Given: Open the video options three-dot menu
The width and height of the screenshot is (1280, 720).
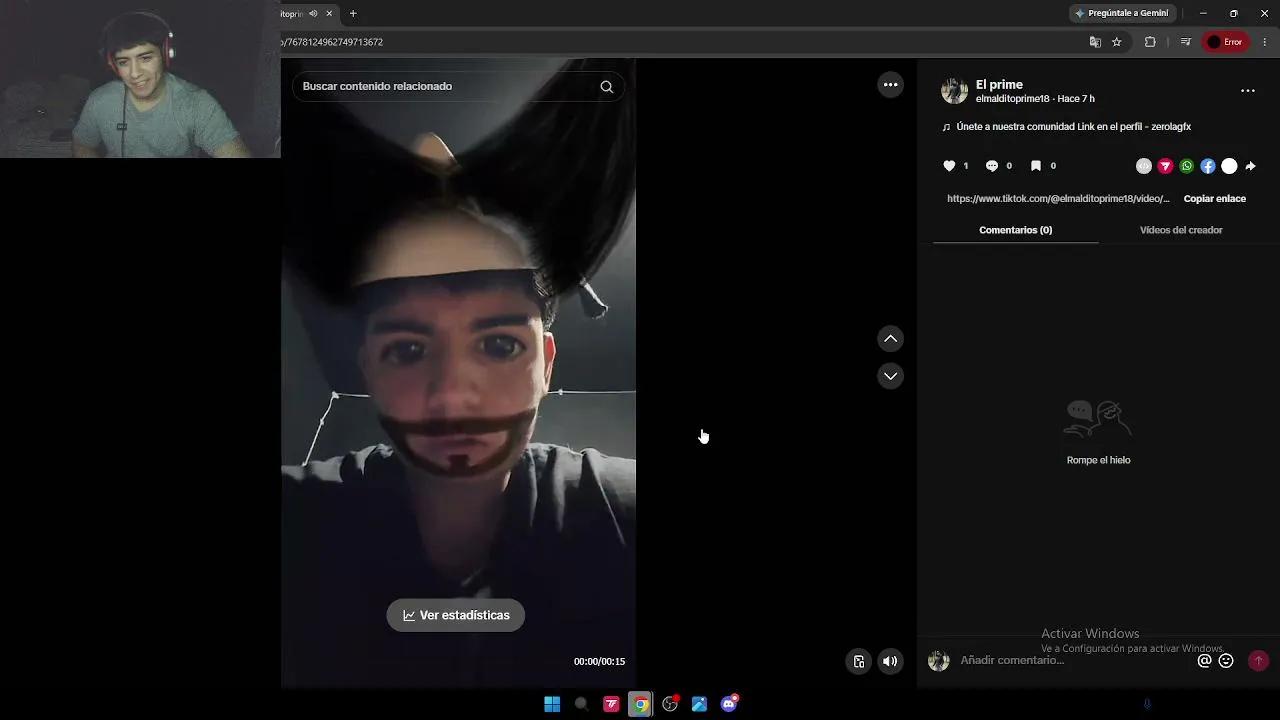Looking at the screenshot, I should click(x=890, y=85).
